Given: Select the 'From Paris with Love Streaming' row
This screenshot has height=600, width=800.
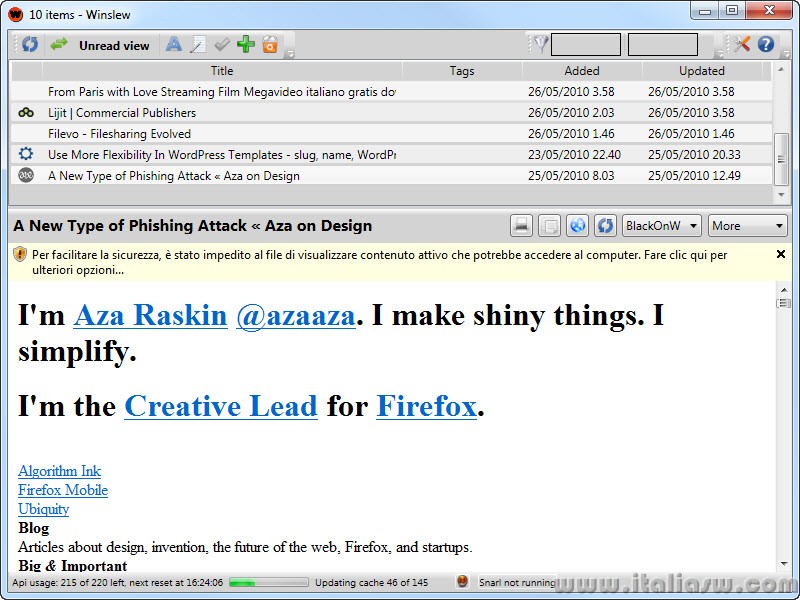Looking at the screenshot, I should (391, 92).
